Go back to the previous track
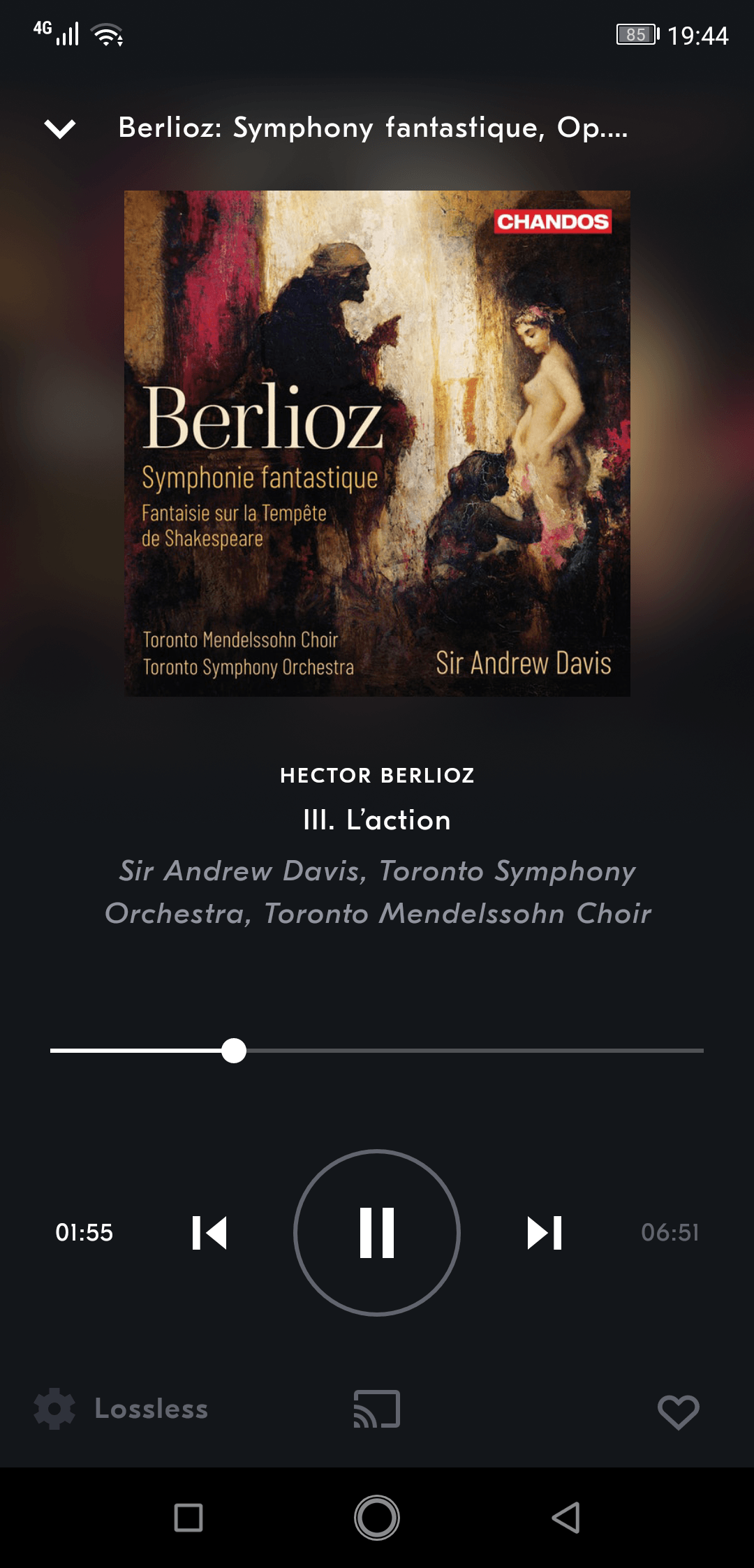The height and width of the screenshot is (1568, 754). point(209,1232)
